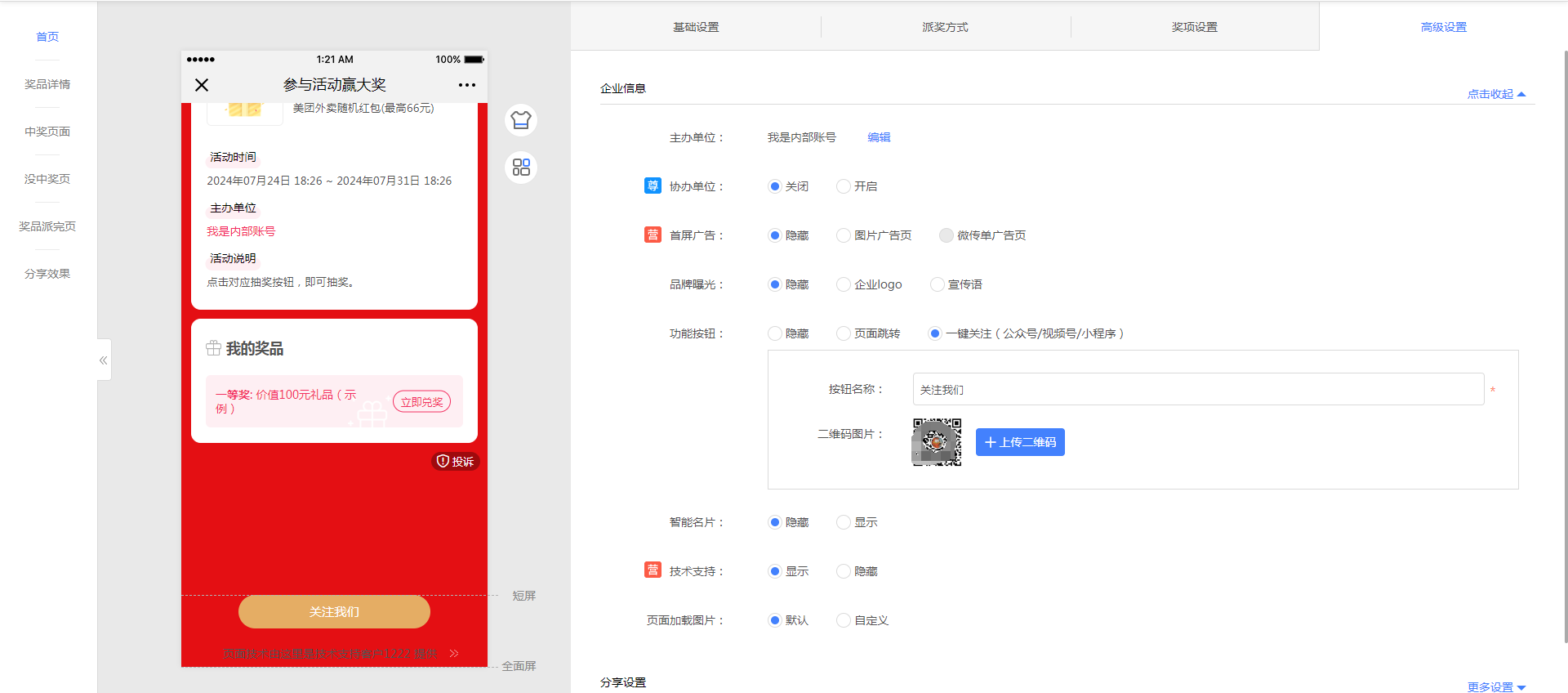Select 图片广告页 for 首屏广告
Screen dimensions: 1568x693
[x=844, y=235]
